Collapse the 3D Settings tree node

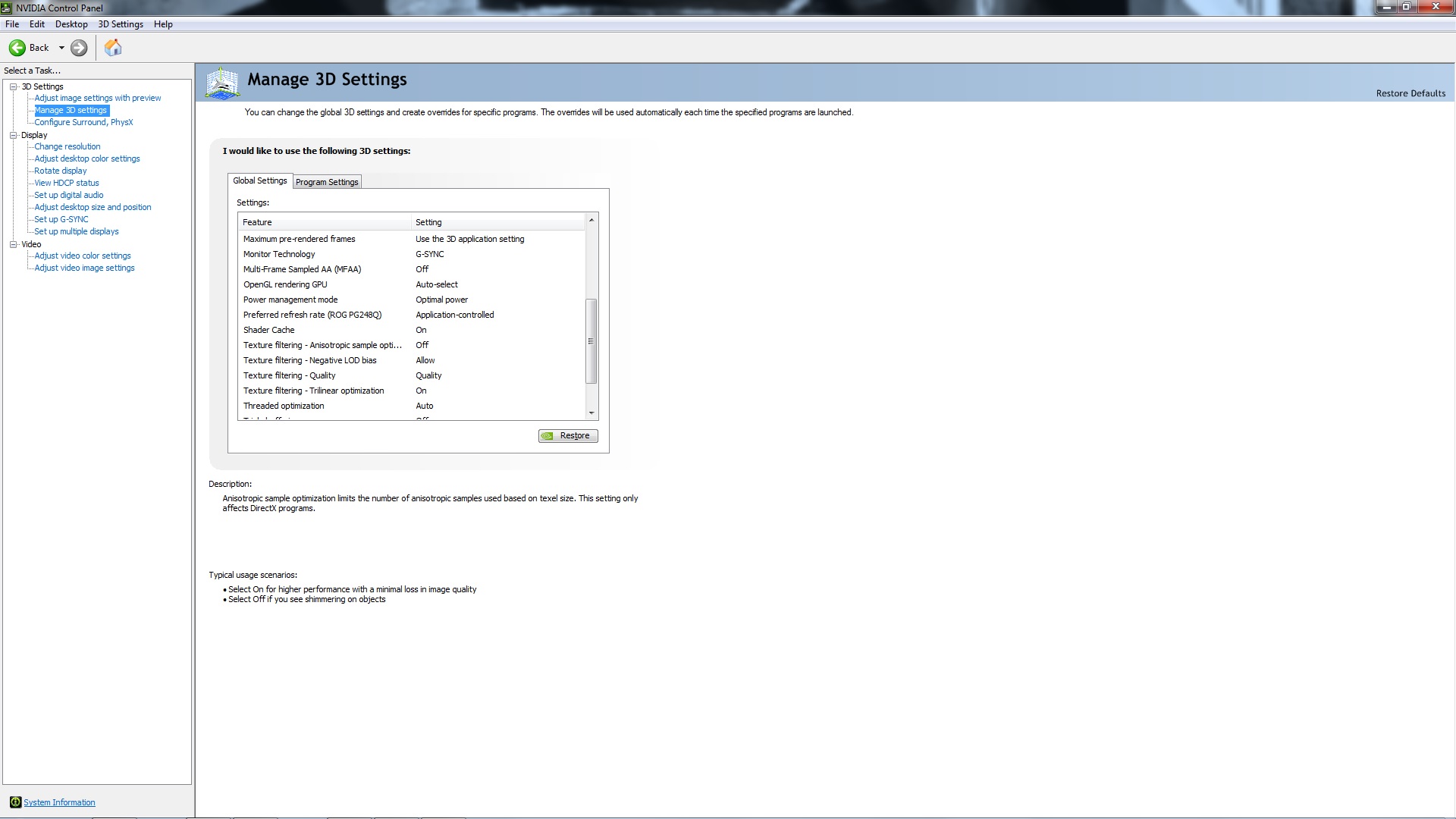[13, 86]
